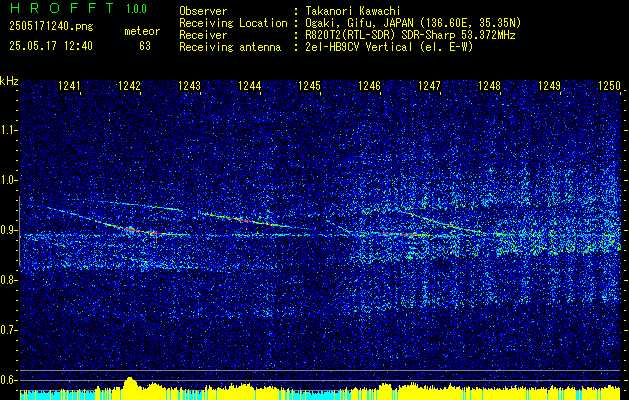Image resolution: width=629 pixels, height=400 pixels.
Task: Click frequency label 0.7
Action: 8,330
